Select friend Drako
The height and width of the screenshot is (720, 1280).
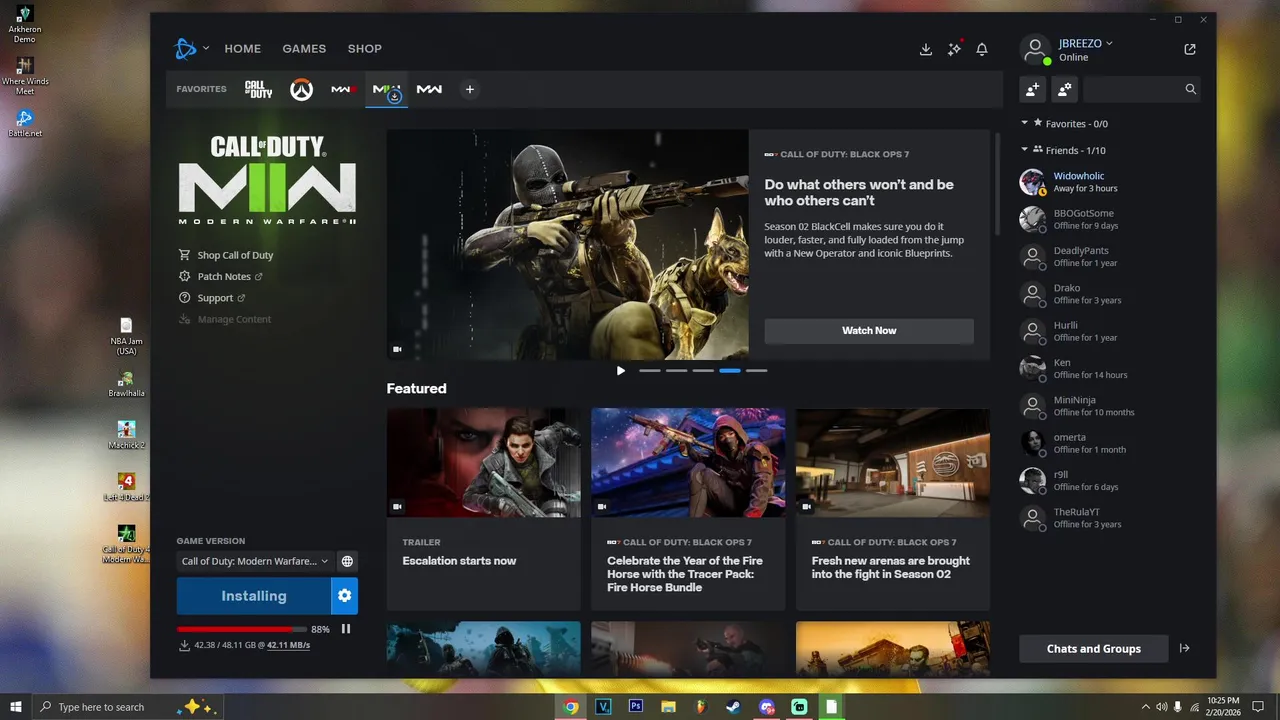pos(1110,294)
